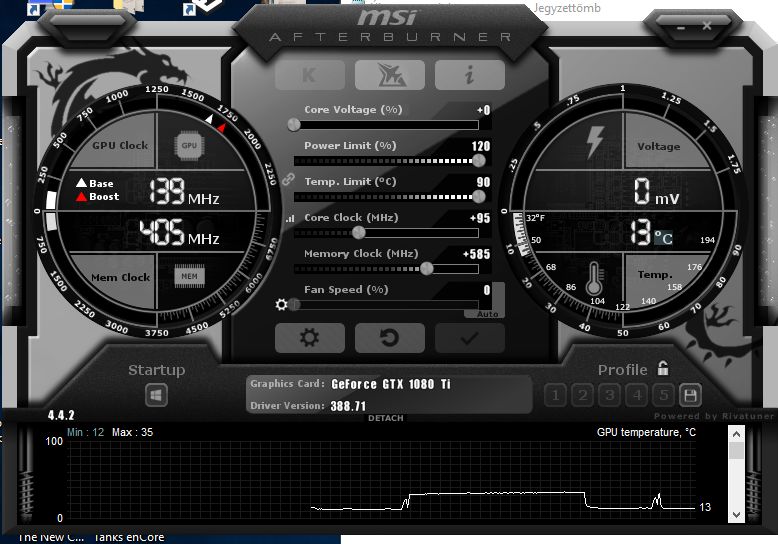
Task: Click the OC Scanner jet icon
Action: tap(390, 75)
